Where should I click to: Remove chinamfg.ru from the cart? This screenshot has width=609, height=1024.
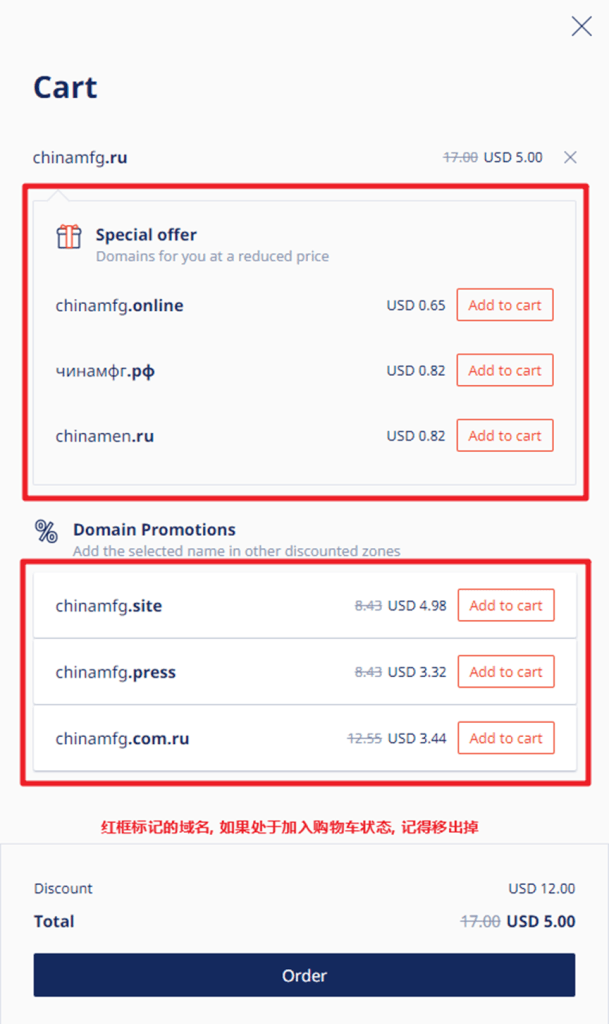[570, 157]
